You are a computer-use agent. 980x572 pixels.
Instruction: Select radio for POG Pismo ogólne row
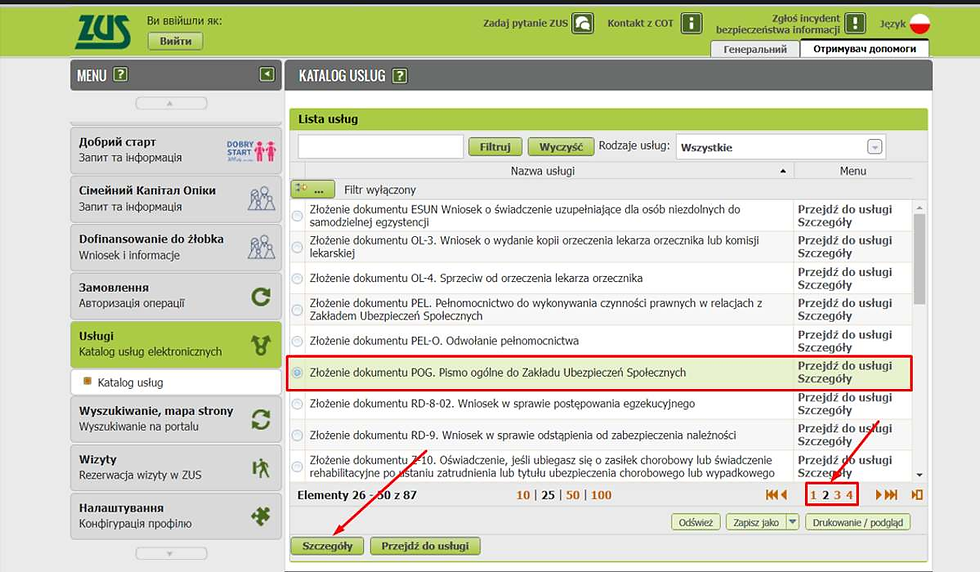(298, 373)
